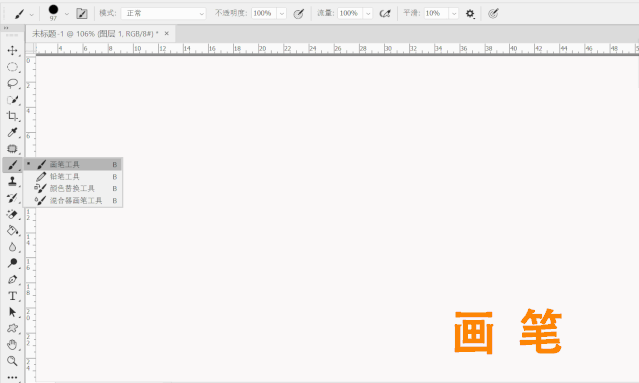Click the flow 100% value field
This screenshot has width=639, height=383.
(x=350, y=13)
